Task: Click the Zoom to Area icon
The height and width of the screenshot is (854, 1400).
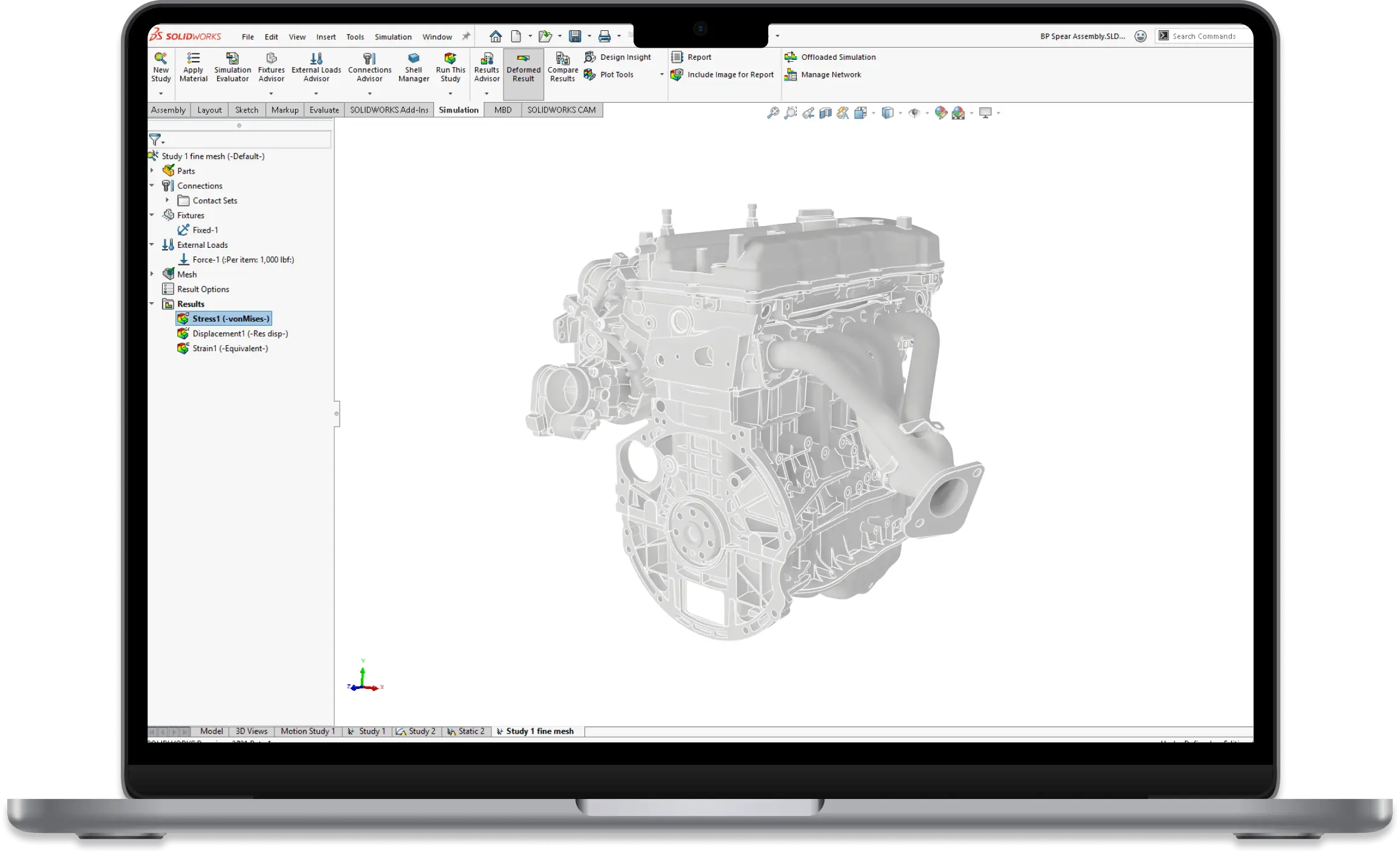Action: (790, 113)
